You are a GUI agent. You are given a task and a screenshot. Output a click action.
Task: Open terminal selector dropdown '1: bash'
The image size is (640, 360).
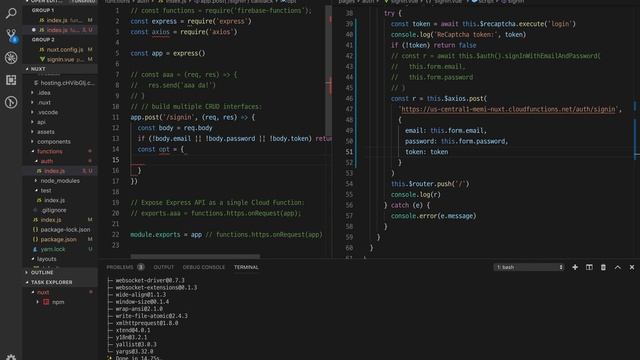(529, 267)
